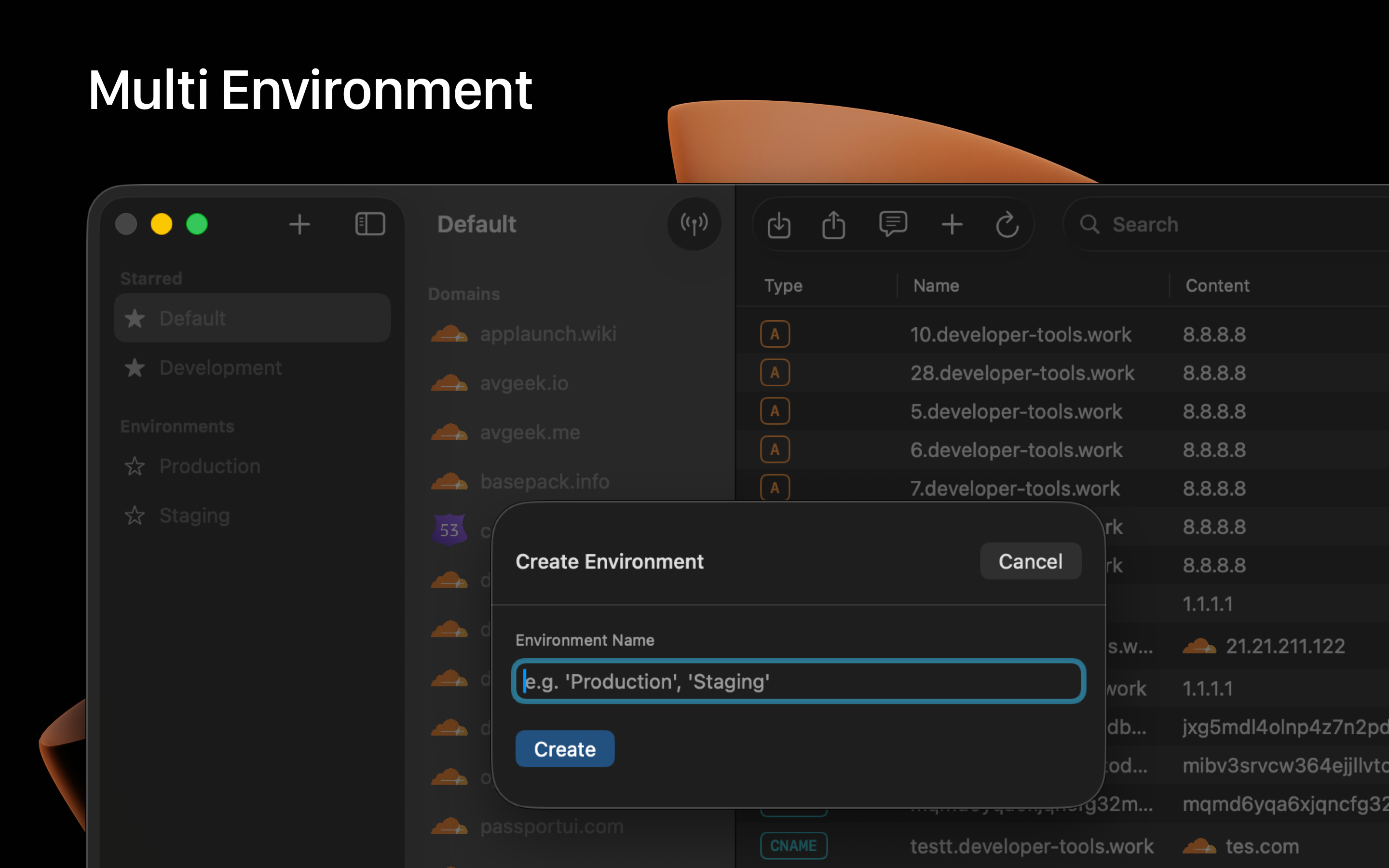Add a new record with toolbar plus

click(x=952, y=224)
